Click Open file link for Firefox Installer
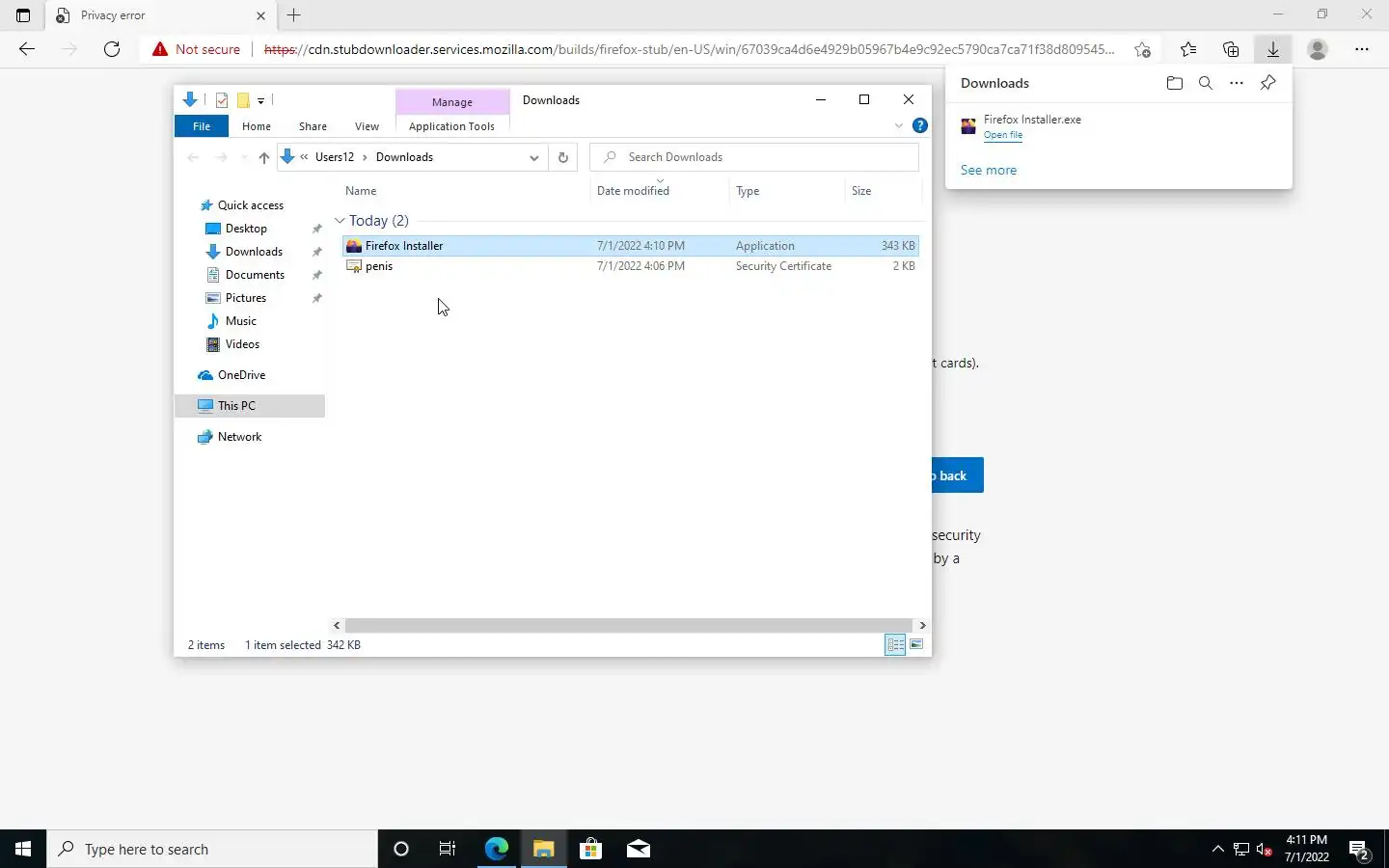Screen dimensions: 1389x868 click(x=1003, y=135)
